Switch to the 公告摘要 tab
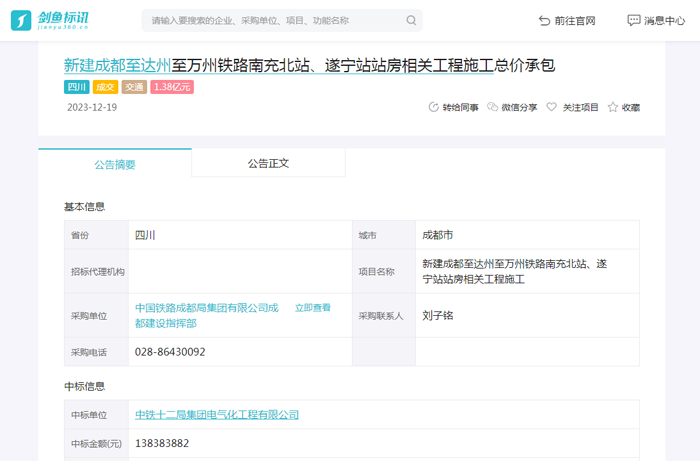The image size is (700, 461). click(x=115, y=164)
